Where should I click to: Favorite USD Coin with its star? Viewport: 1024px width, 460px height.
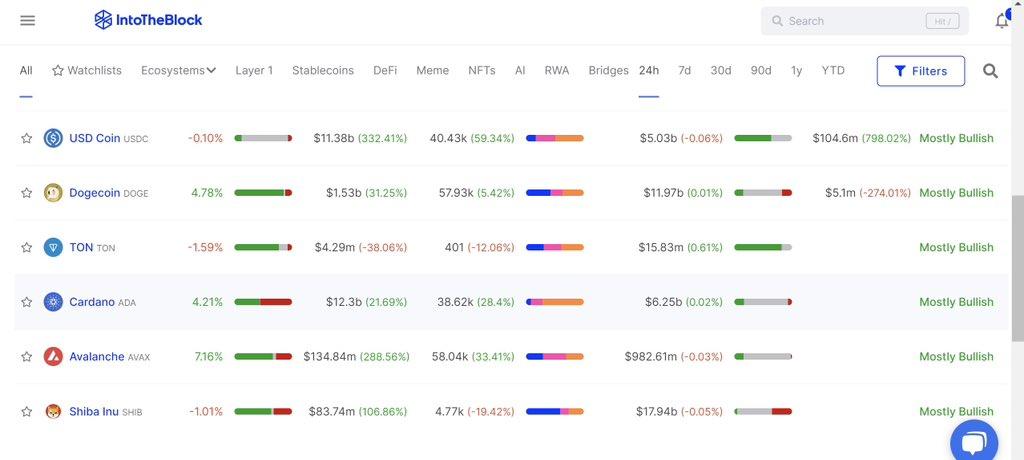point(26,139)
